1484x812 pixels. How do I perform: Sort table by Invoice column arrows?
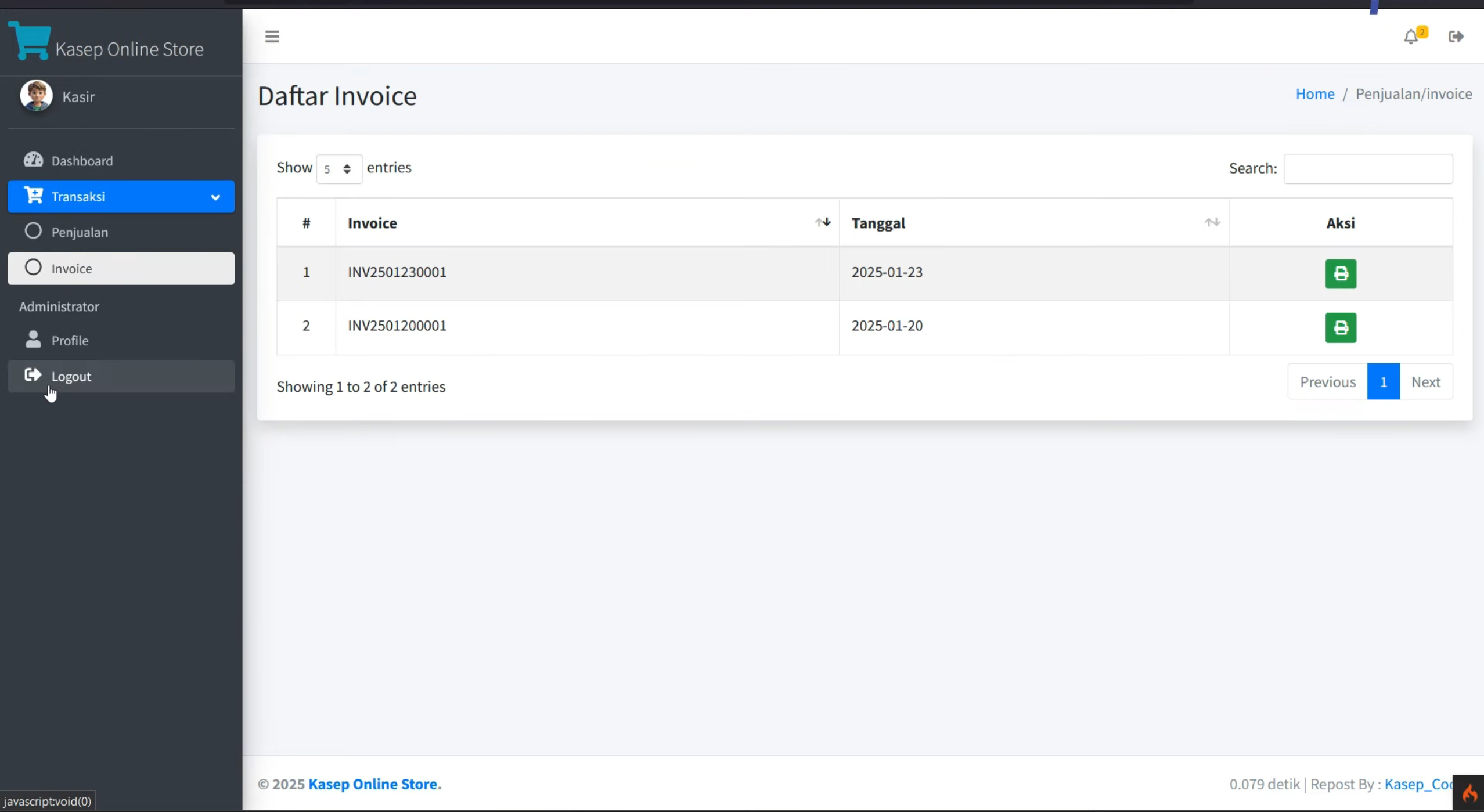[822, 222]
